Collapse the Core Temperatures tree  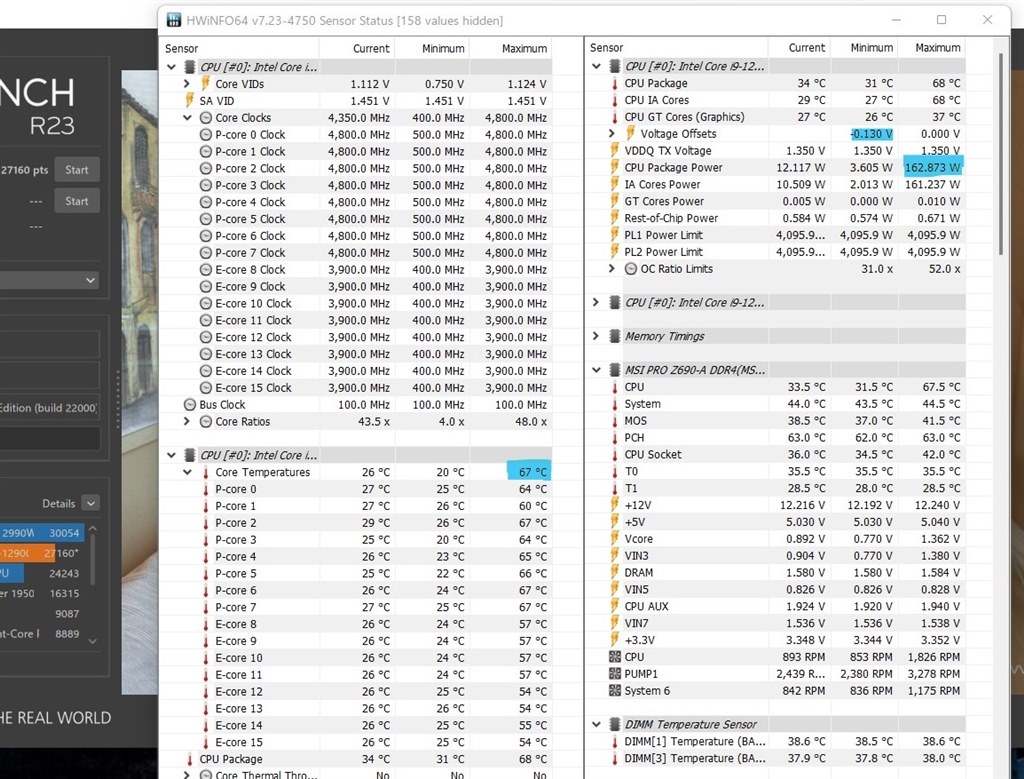[187, 472]
